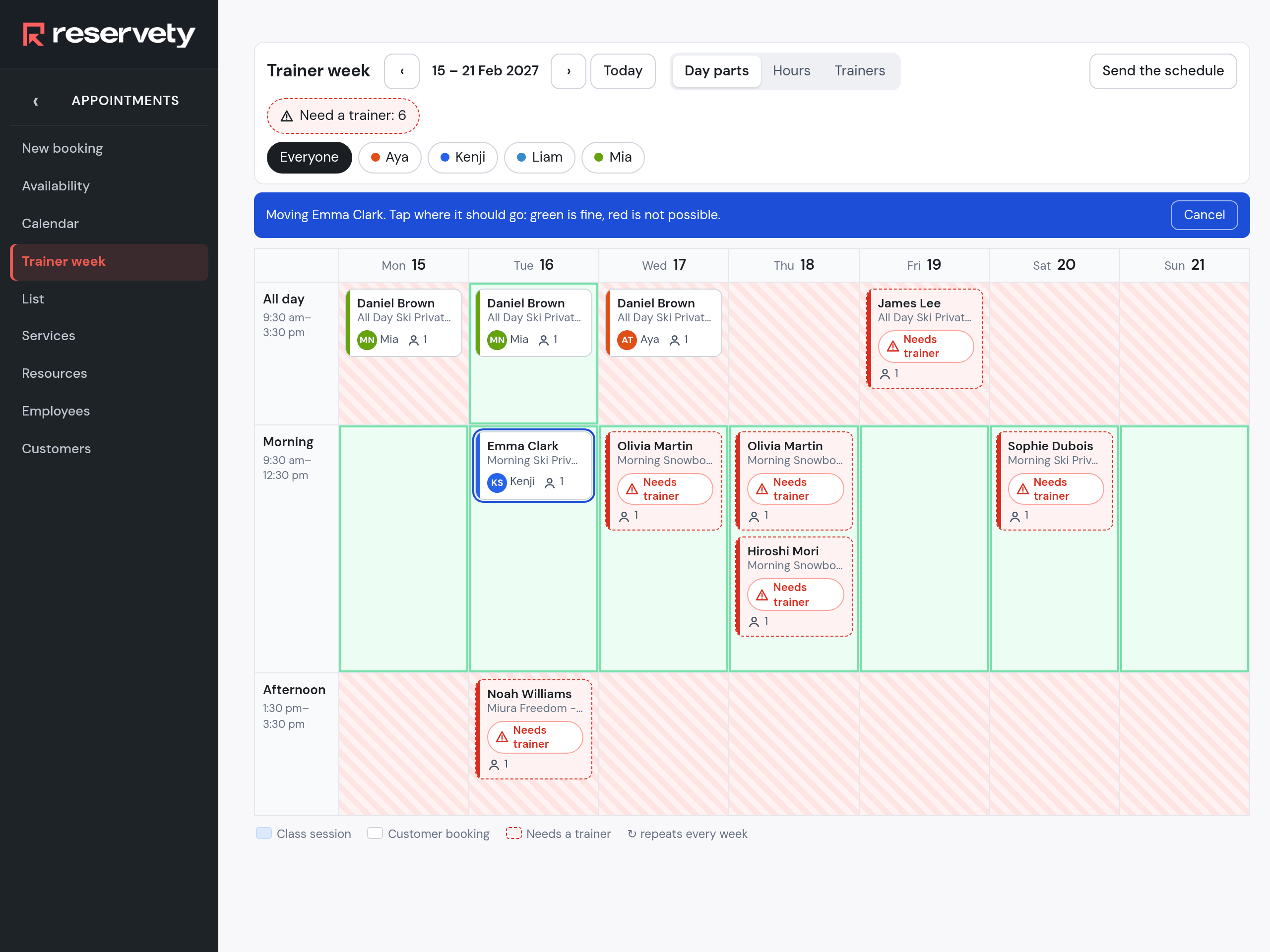This screenshot has width=1270, height=952.
Task: Drop Emma Clark on Friday morning slot
Action: pos(924,548)
